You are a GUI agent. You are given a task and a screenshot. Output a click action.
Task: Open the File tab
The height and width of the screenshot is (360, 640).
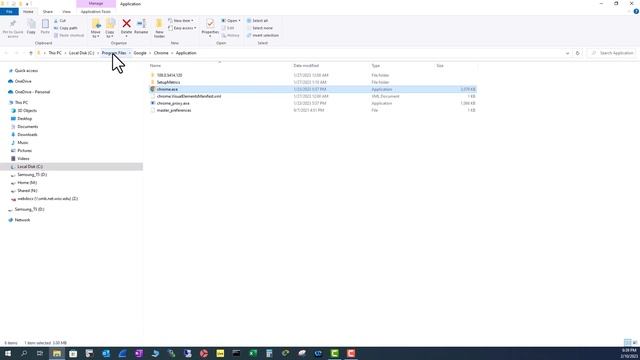(x=9, y=12)
